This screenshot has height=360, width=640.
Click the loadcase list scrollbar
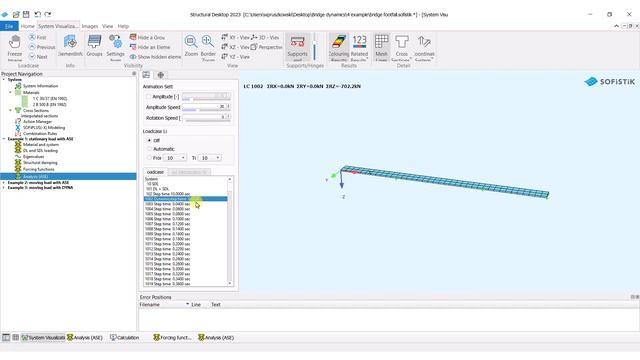click(230, 231)
